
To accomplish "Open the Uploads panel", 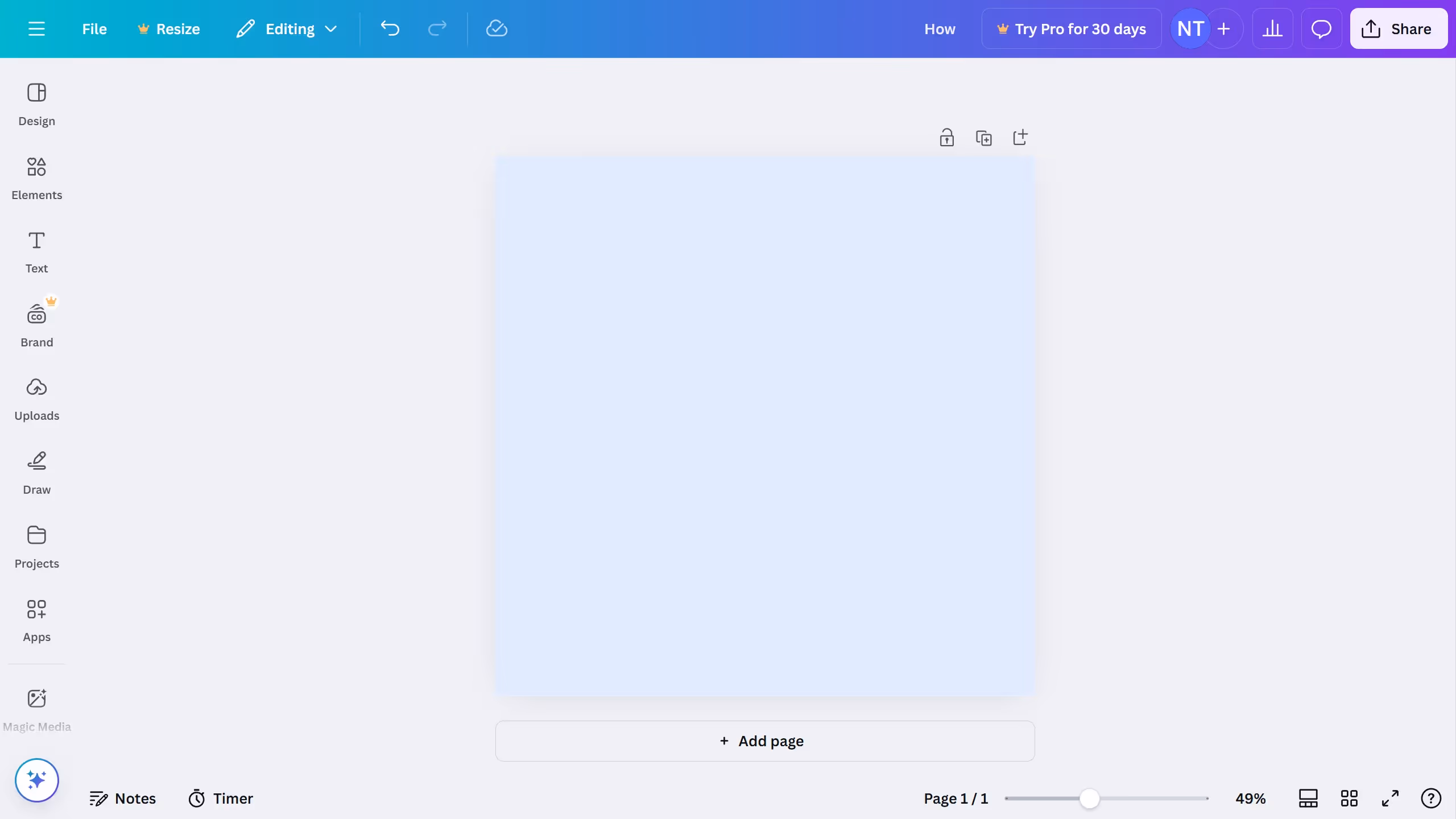I will point(36,398).
